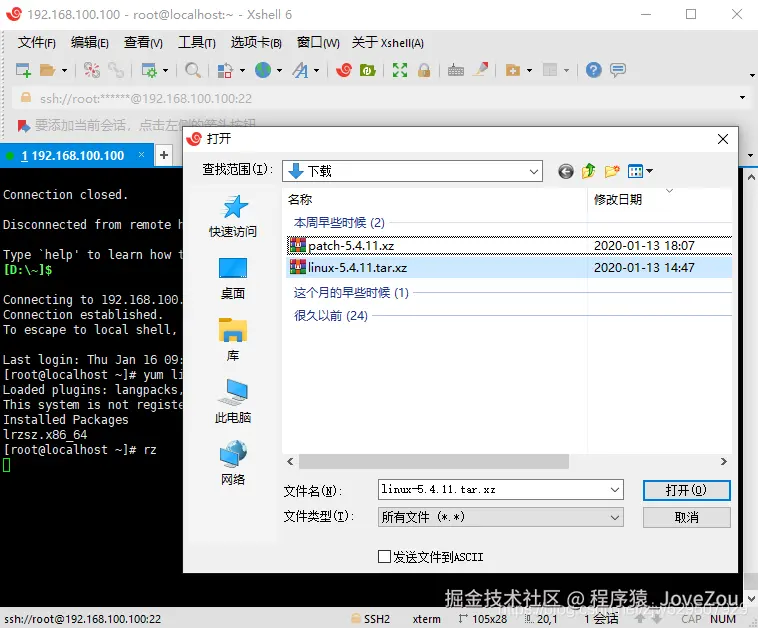Open the 编辑(E) menu
This screenshot has height=628, width=758.
pyautogui.click(x=89, y=43)
